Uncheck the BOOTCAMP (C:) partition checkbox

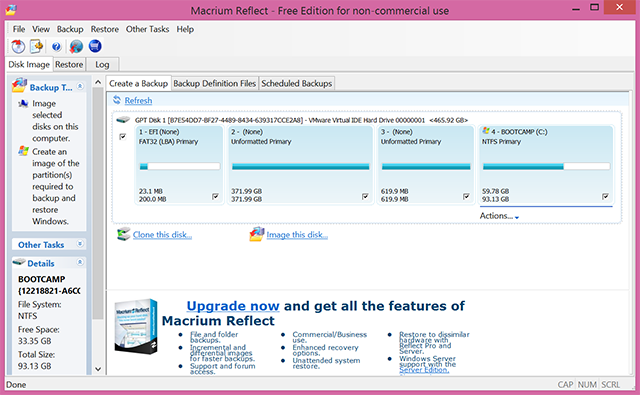(x=605, y=197)
